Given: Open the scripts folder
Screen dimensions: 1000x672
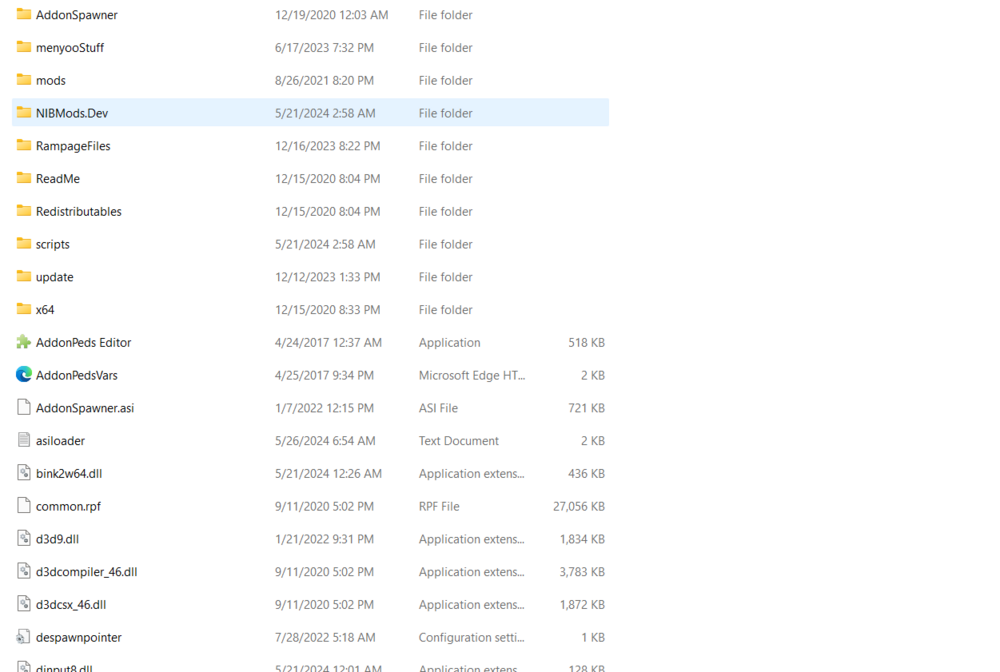Looking at the screenshot, I should (x=53, y=244).
